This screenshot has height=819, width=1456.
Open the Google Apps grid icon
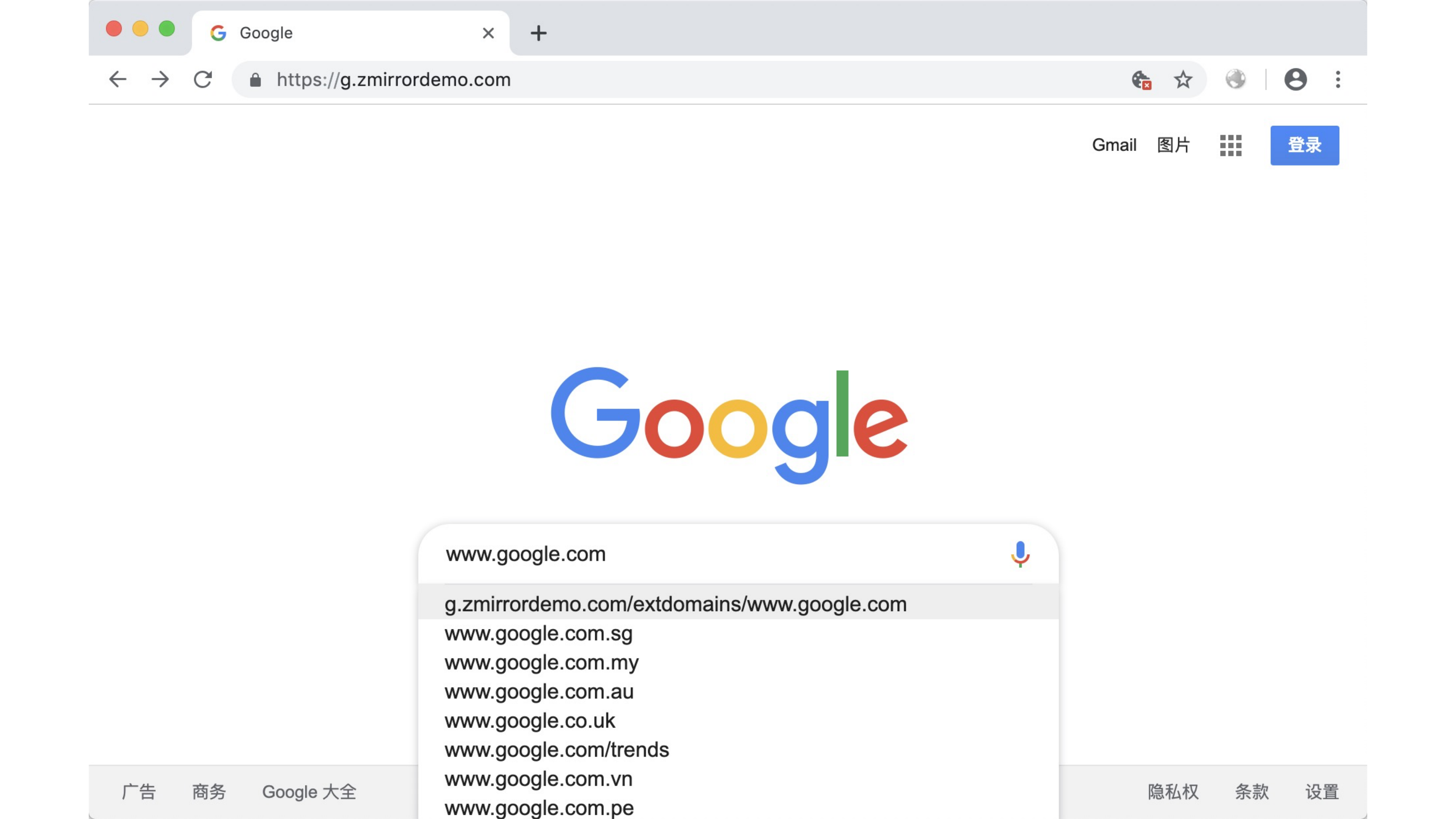1230,145
